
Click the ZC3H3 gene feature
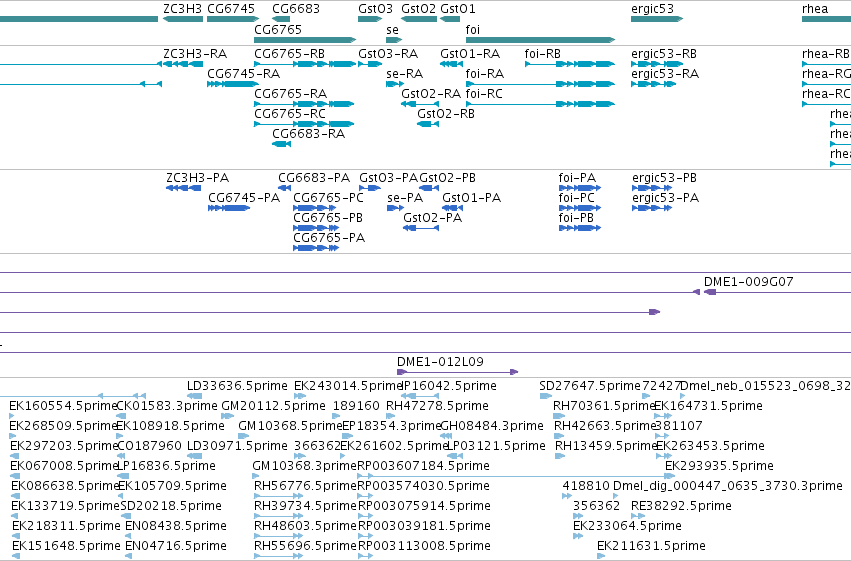(x=183, y=19)
